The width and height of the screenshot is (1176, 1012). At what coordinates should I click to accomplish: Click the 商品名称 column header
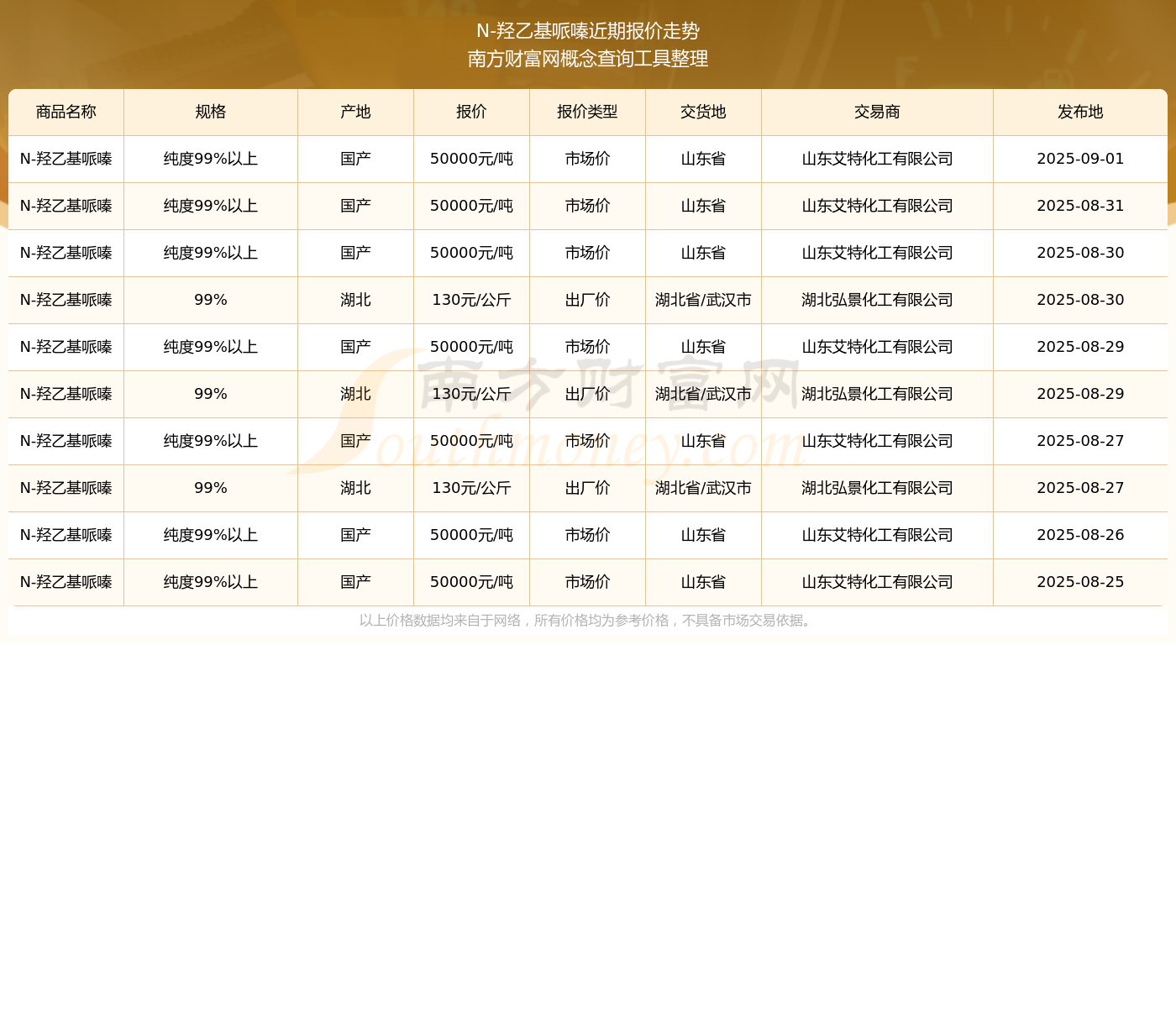click(x=66, y=112)
